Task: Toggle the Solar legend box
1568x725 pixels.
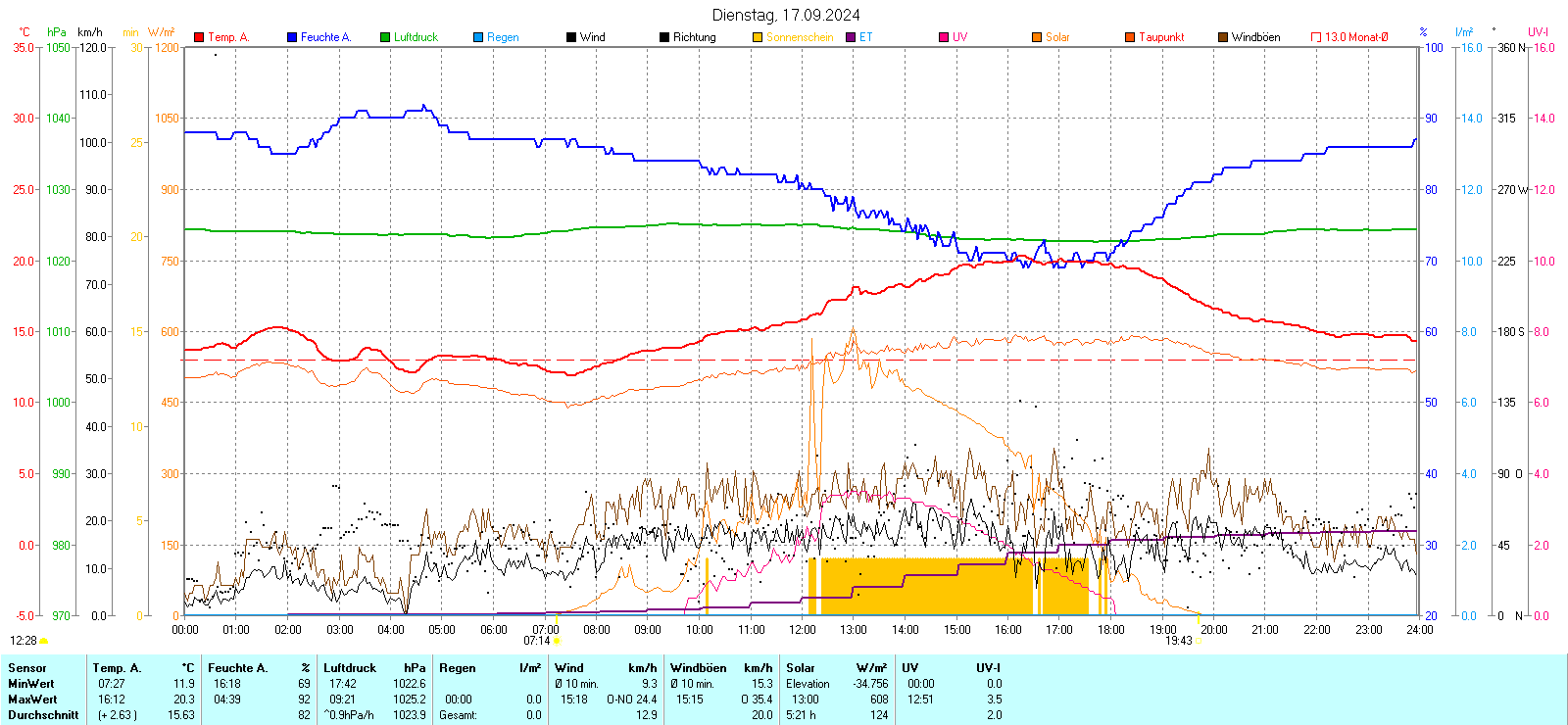Action: coord(1037,37)
